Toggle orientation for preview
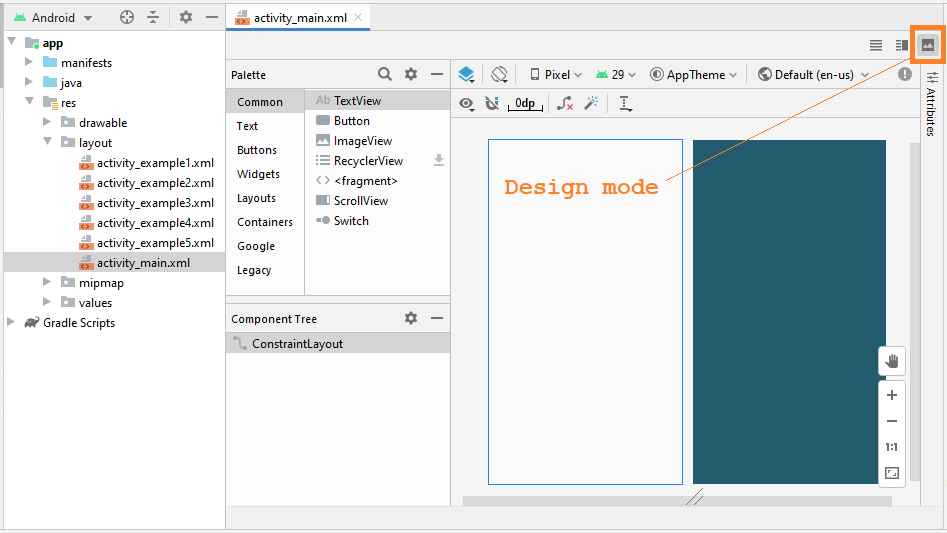Screen dimensions: 947x533 click(x=499, y=74)
